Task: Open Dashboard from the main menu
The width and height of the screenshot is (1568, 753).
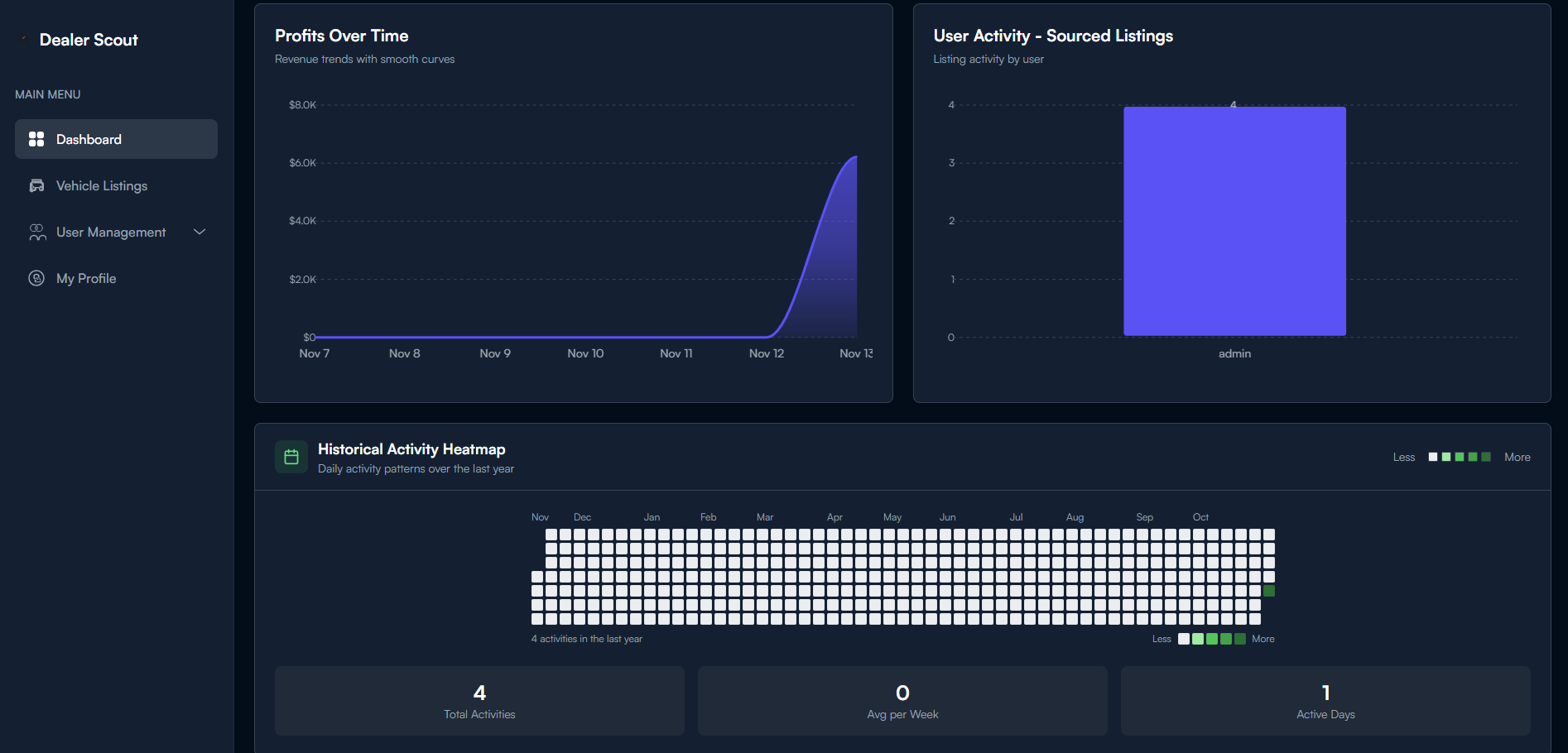Action: (x=88, y=139)
